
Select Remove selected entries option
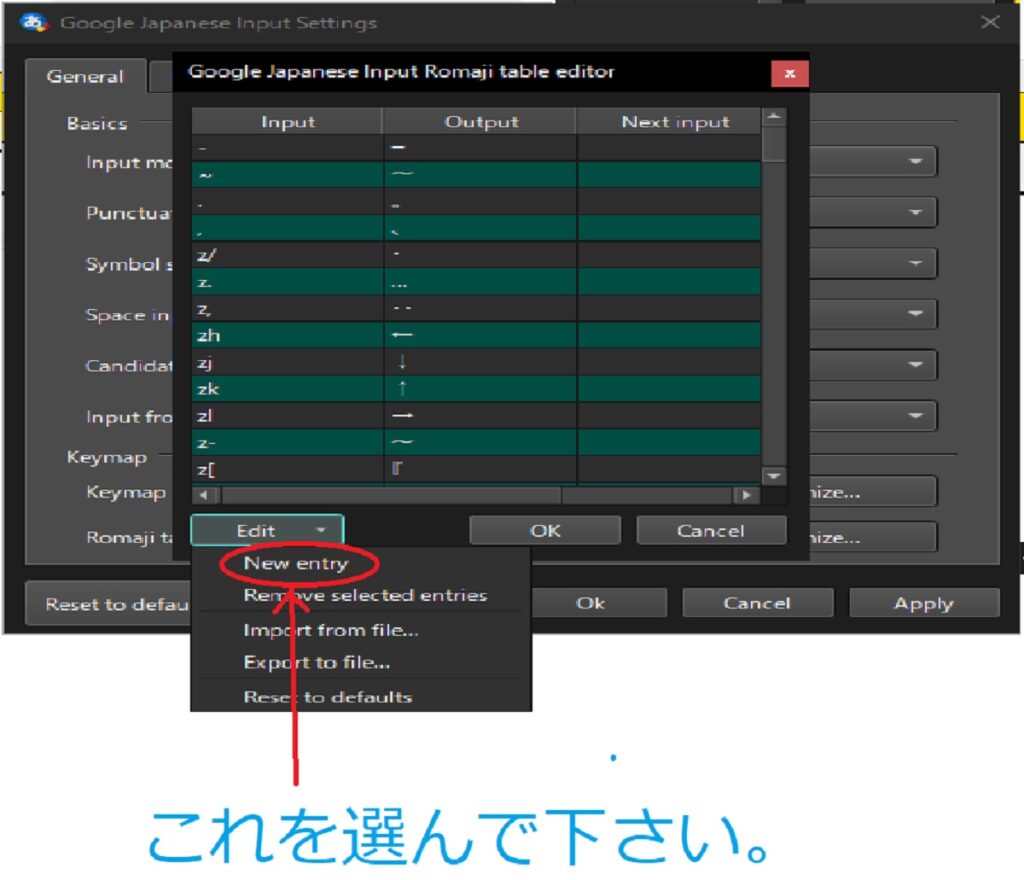(365, 595)
